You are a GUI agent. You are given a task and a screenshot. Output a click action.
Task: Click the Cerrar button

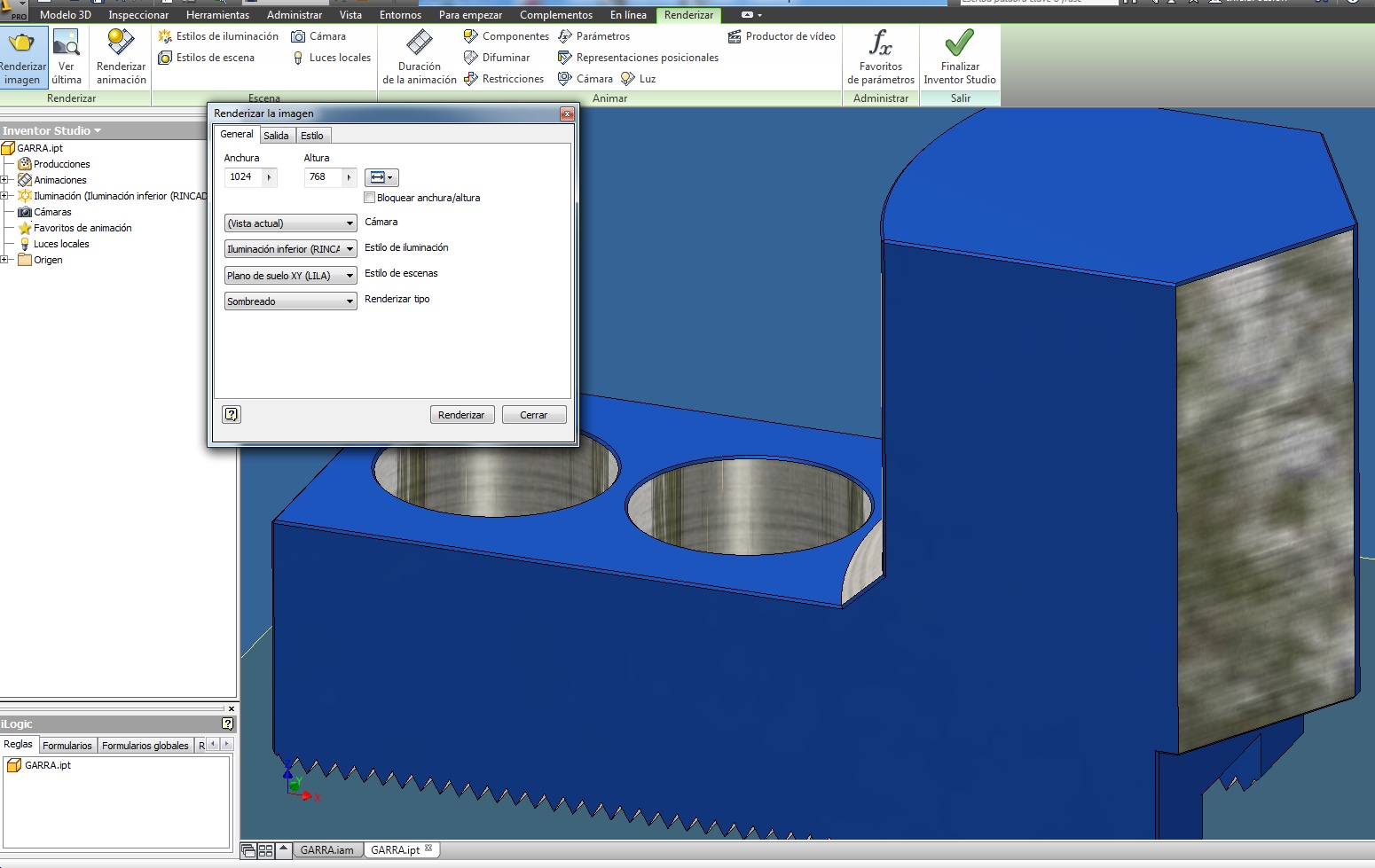coord(534,415)
